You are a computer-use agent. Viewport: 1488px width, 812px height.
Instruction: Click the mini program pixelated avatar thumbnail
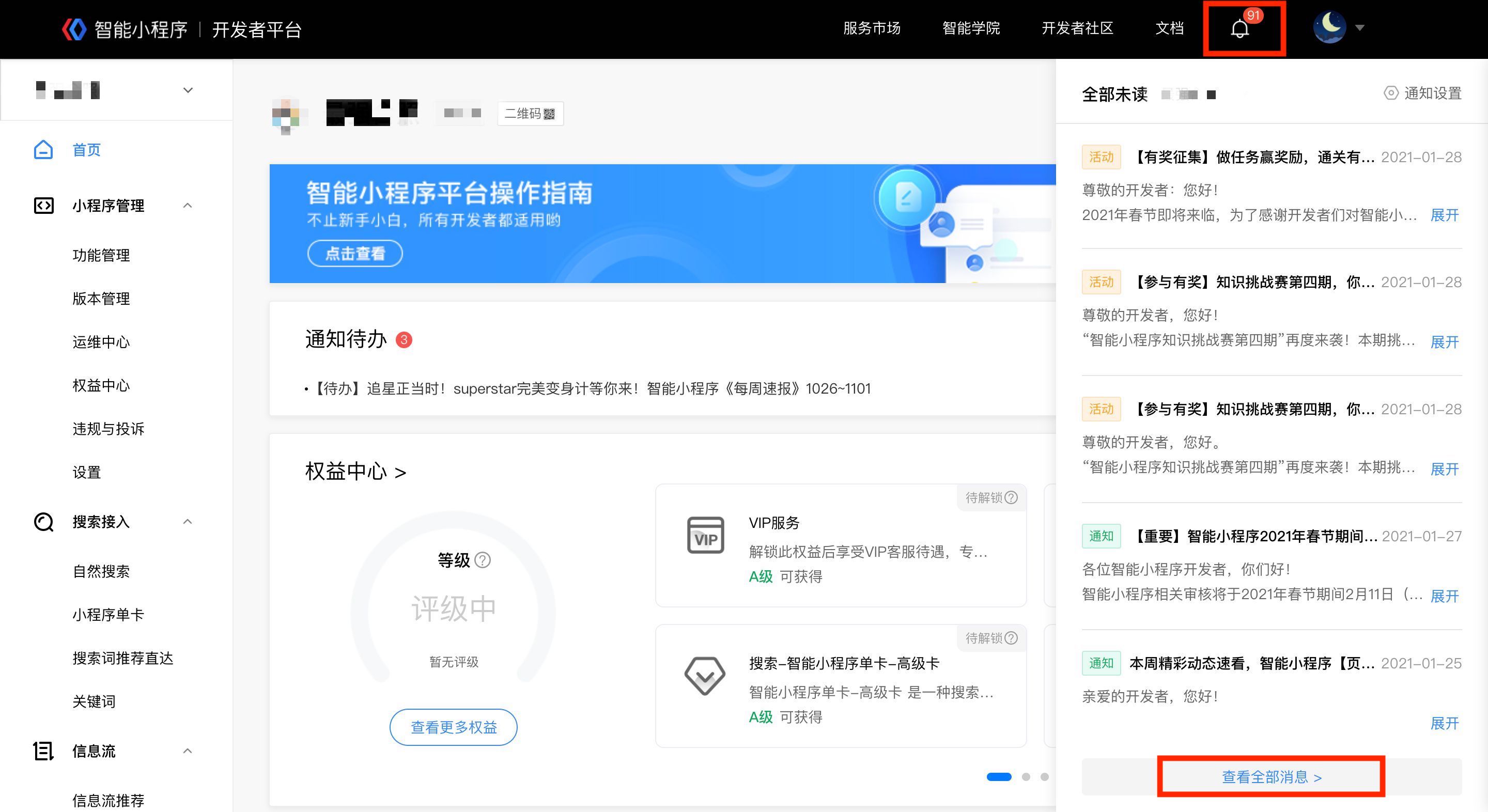(x=289, y=116)
